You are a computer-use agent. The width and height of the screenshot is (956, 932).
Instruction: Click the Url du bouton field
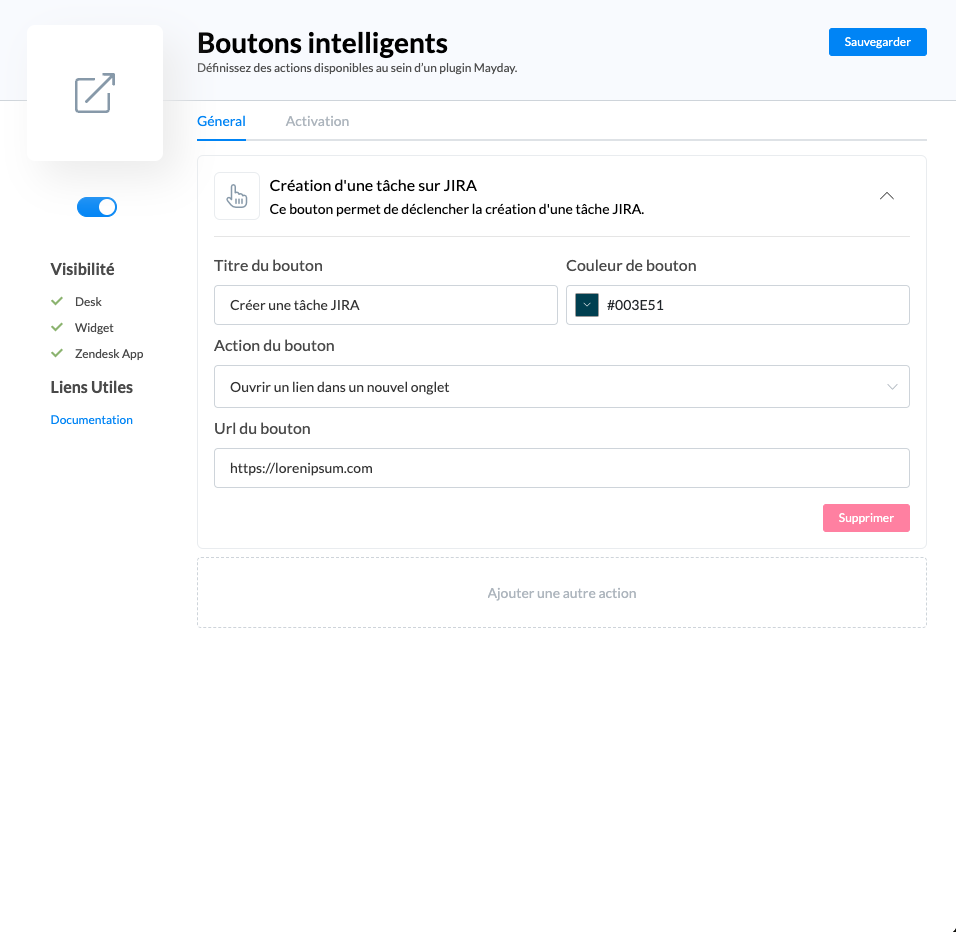tap(561, 468)
